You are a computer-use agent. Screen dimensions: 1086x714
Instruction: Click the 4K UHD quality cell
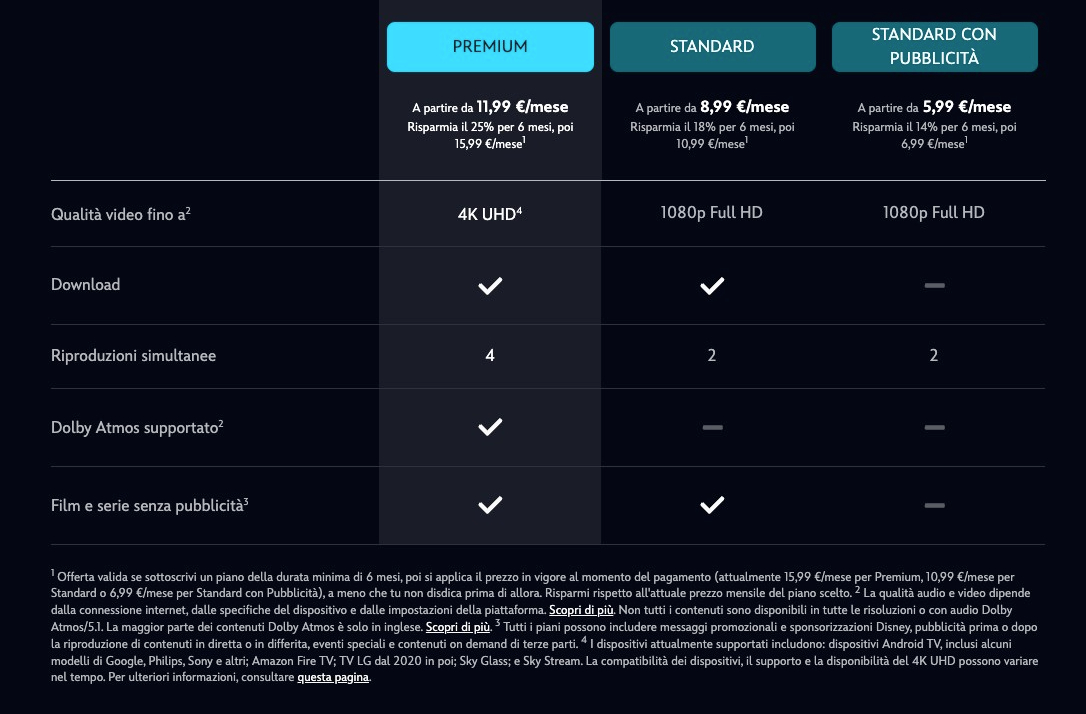pyautogui.click(x=490, y=213)
